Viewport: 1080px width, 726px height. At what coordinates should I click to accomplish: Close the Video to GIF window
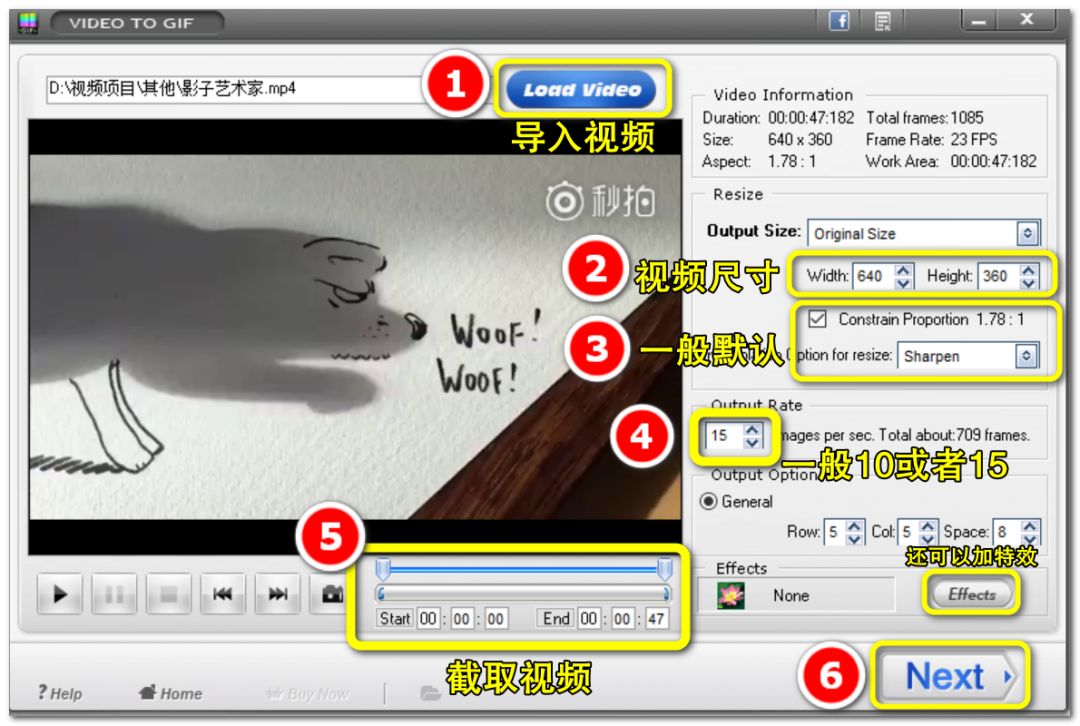click(x=1026, y=20)
